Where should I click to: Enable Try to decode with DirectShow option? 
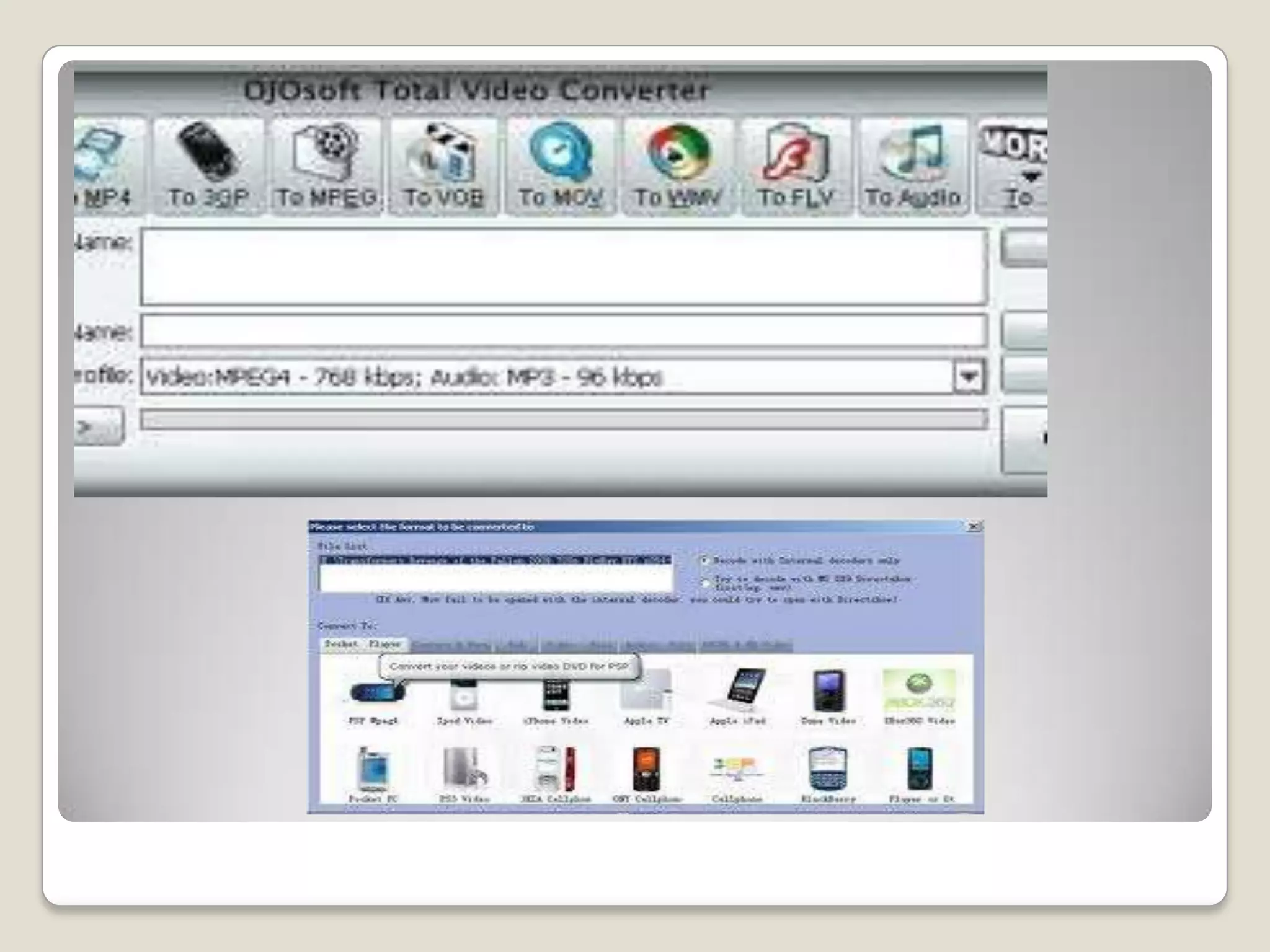point(704,583)
